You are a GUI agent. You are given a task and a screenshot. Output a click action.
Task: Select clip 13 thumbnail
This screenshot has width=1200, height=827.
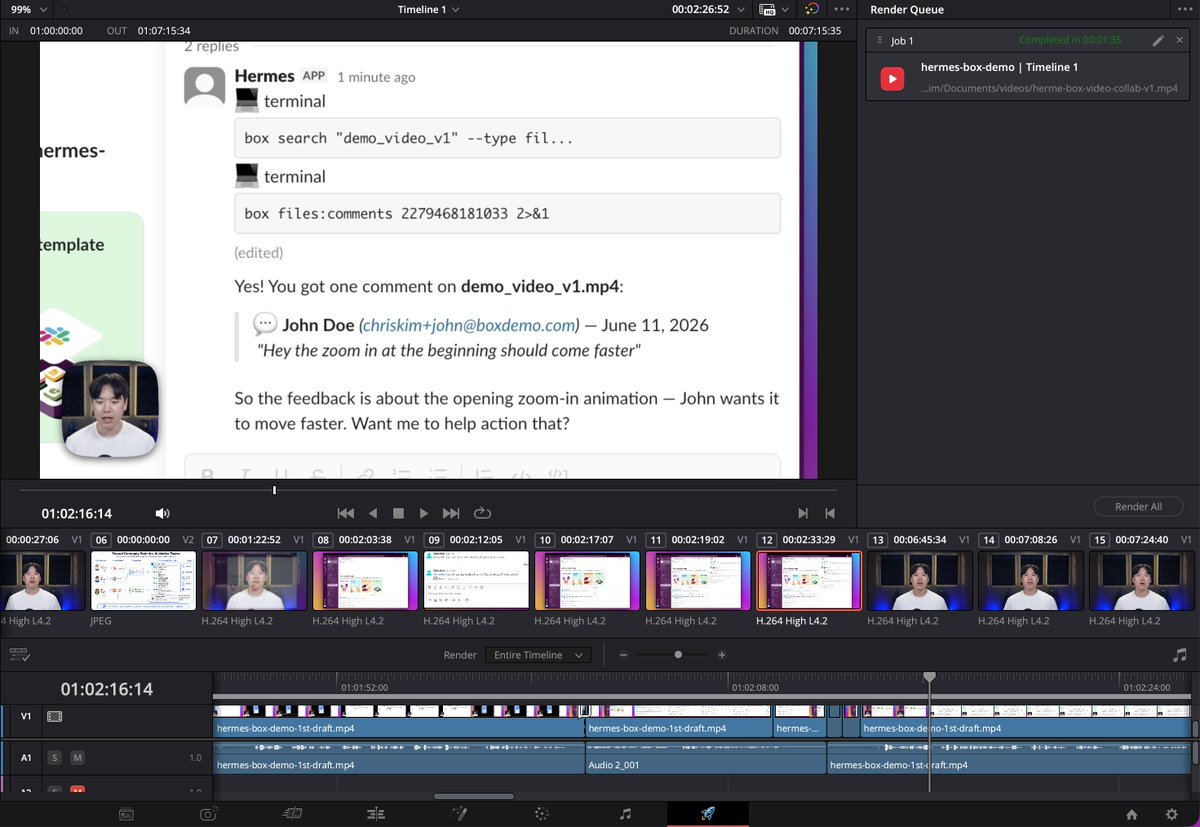click(918, 580)
